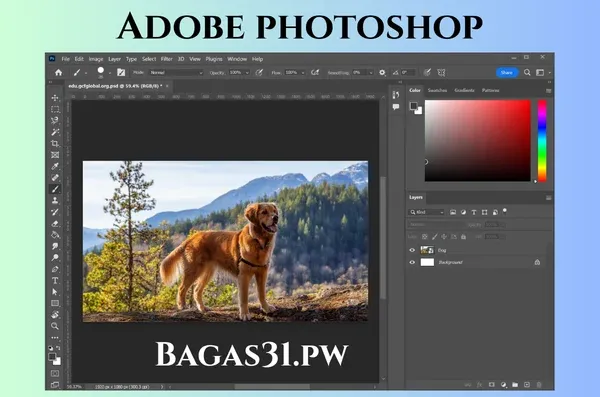Screen dimensions: 600x397
Task: Open the Brush Preset picker arrow
Action: pos(109,73)
